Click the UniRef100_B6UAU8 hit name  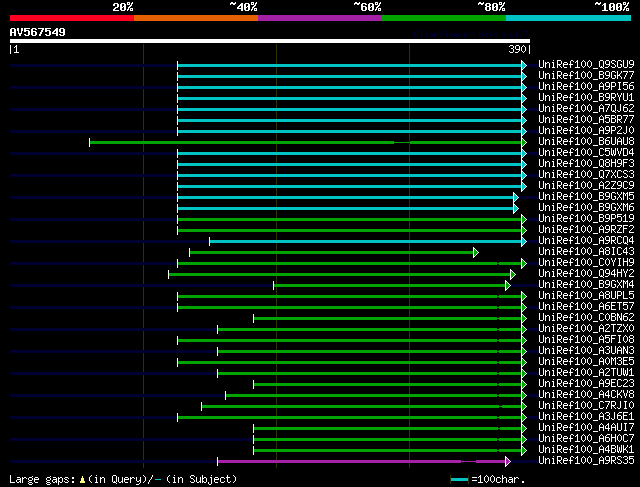[x=586, y=142]
